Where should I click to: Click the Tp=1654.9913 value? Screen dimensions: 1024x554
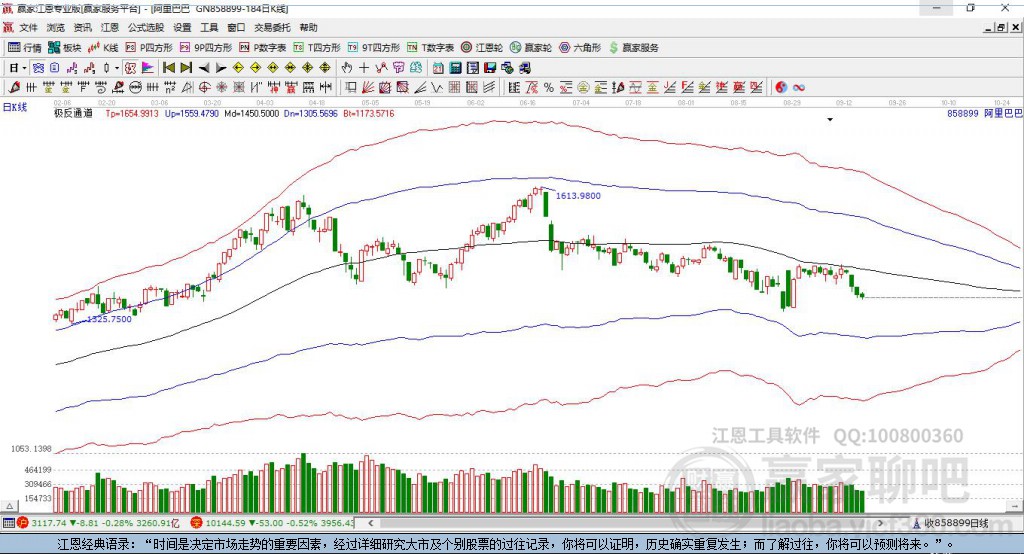point(132,113)
